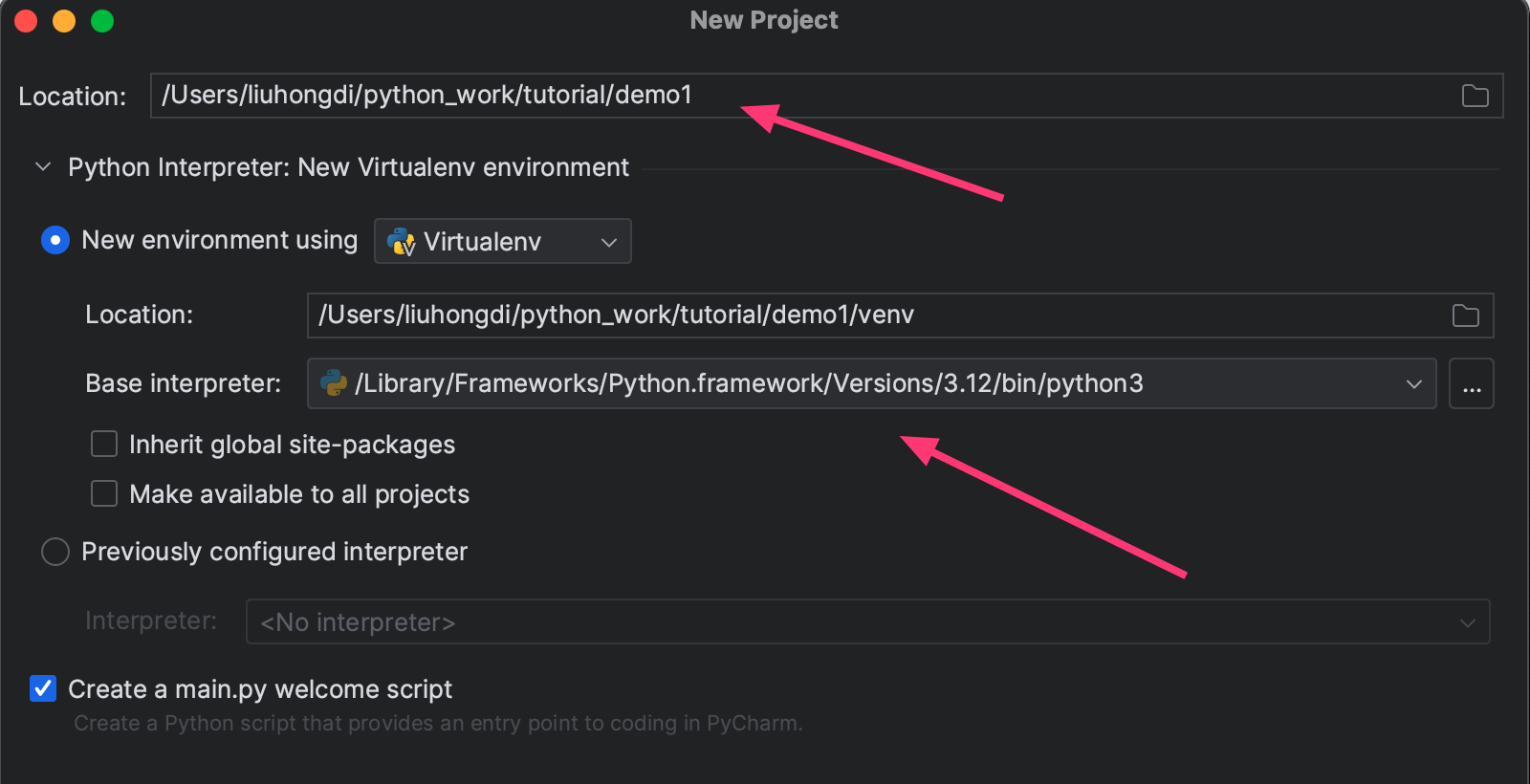Image resolution: width=1530 pixels, height=784 pixels.
Task: Click the green zoom window button
Action: pos(102,21)
